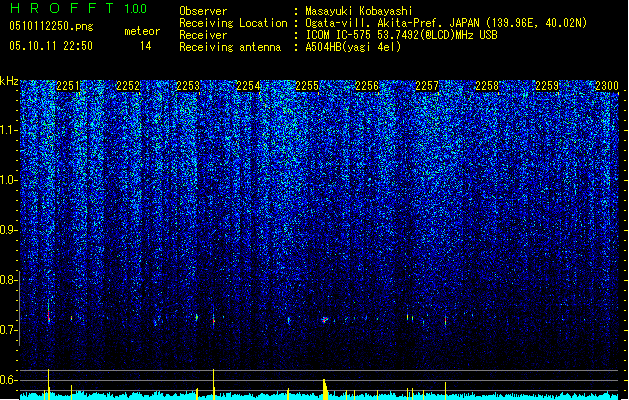
Task: Click the kHz axis unit label
Action: (9, 81)
